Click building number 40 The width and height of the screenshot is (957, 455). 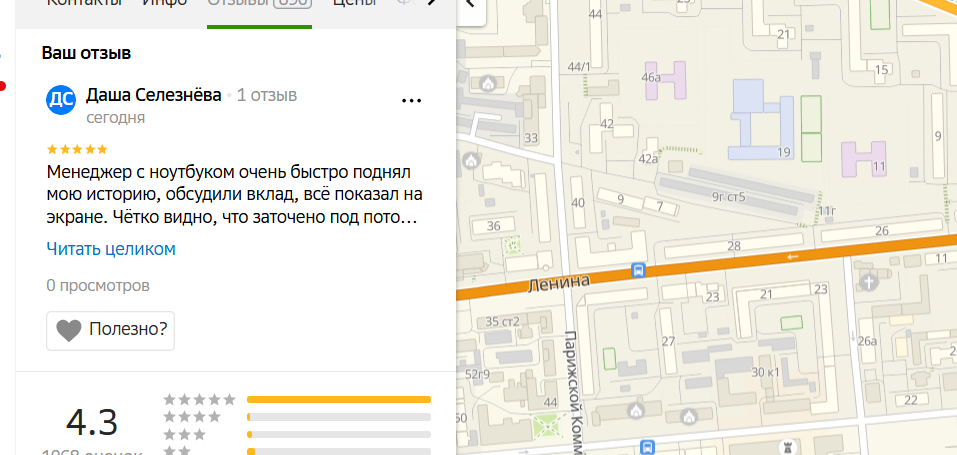click(577, 203)
